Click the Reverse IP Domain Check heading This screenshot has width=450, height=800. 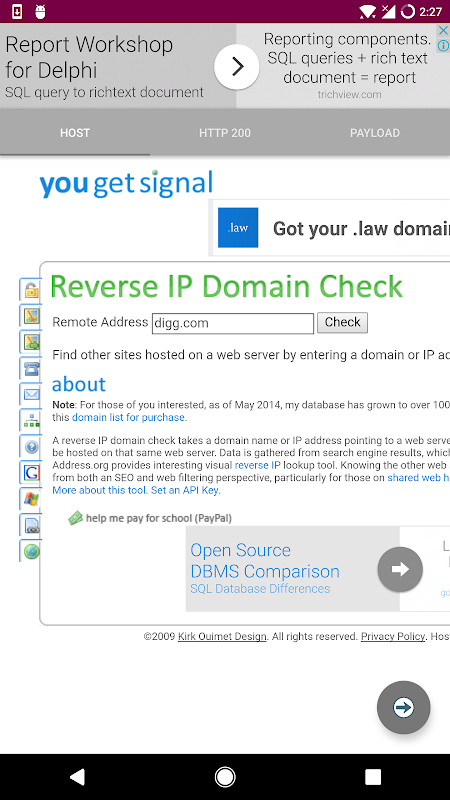pos(227,286)
